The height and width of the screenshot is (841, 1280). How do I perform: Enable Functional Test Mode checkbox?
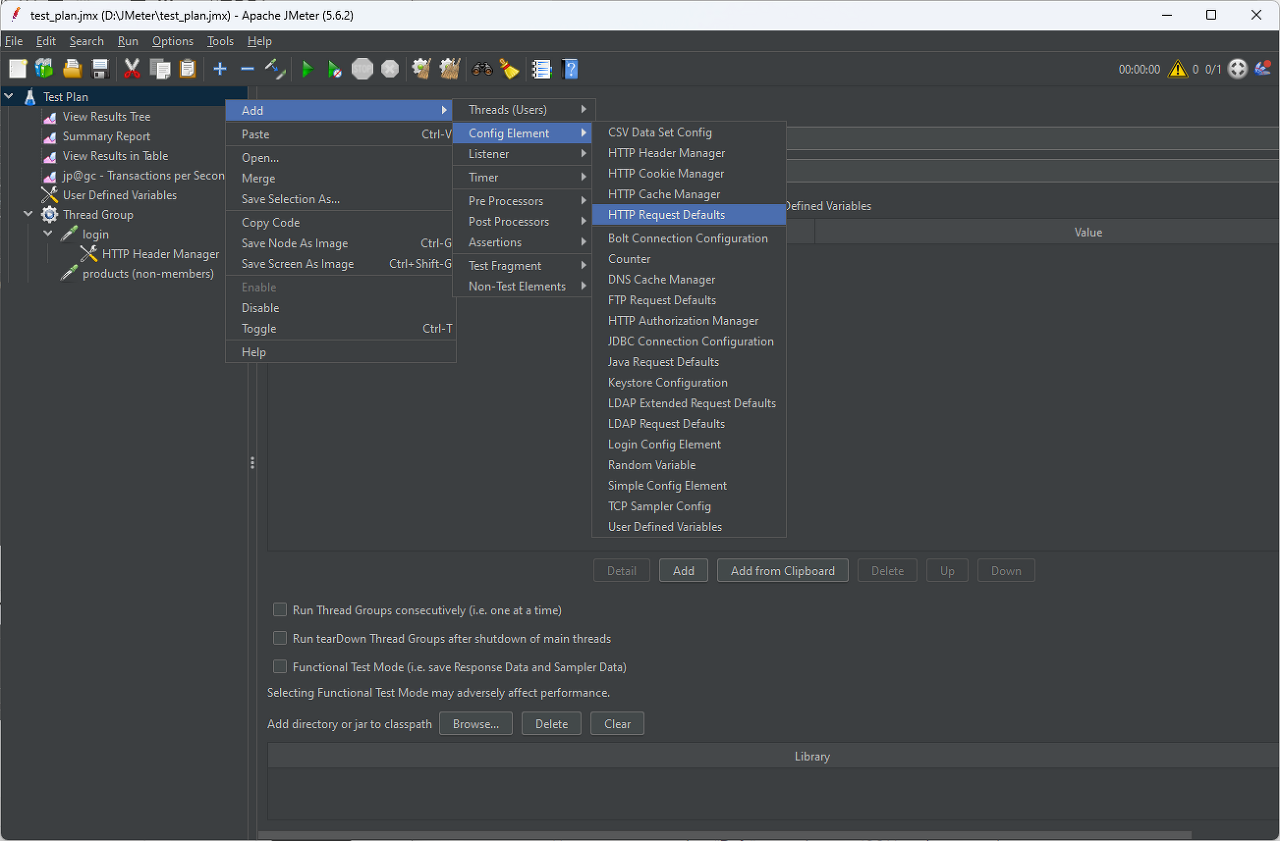(x=280, y=667)
